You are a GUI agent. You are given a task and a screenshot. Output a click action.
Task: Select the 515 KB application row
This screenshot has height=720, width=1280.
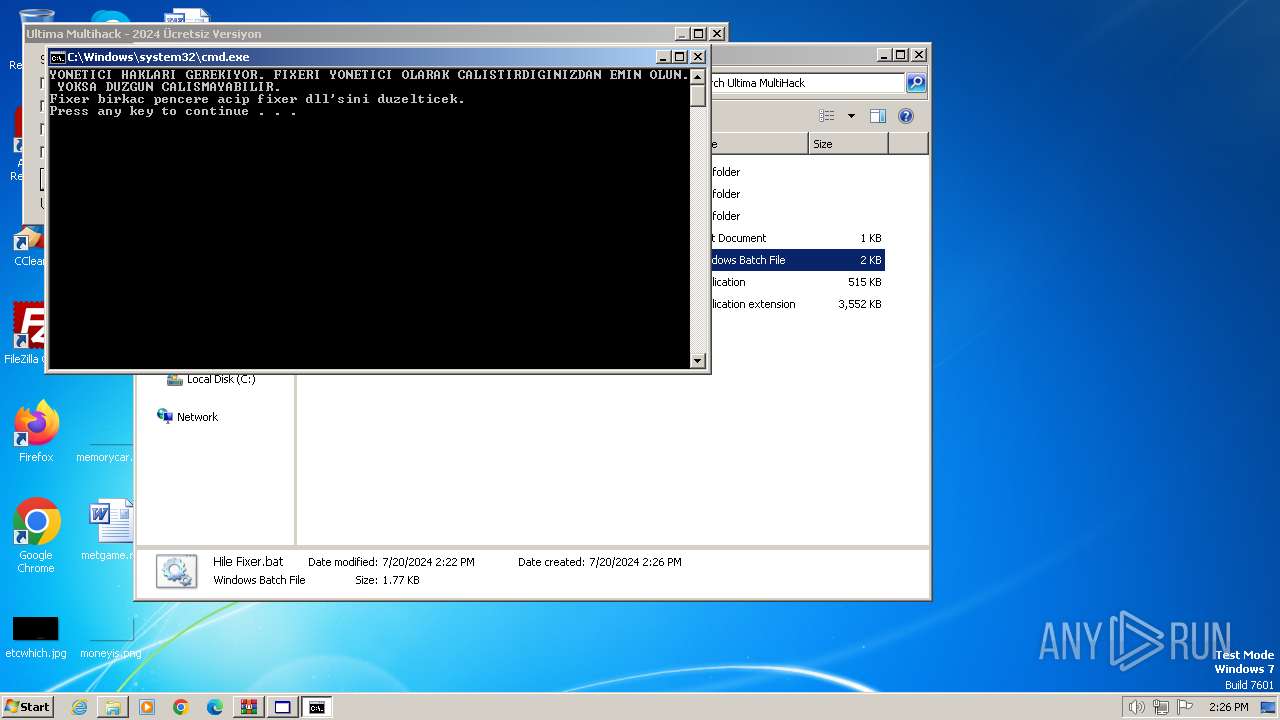coord(797,282)
